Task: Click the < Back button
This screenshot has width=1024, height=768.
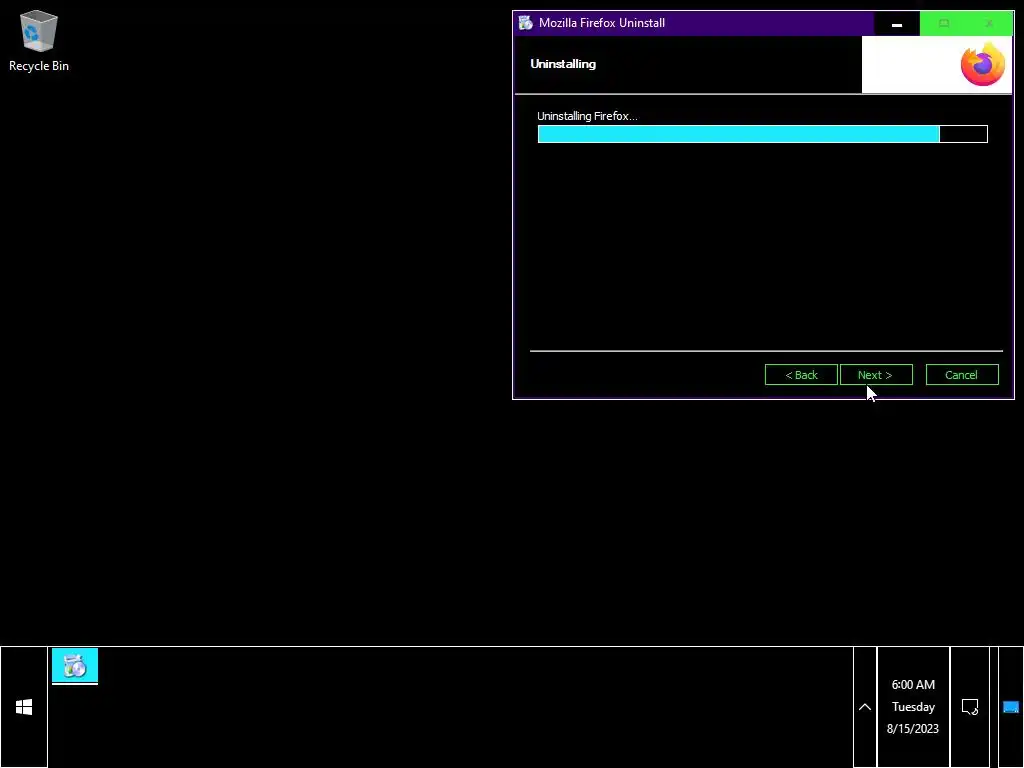Action: point(801,375)
